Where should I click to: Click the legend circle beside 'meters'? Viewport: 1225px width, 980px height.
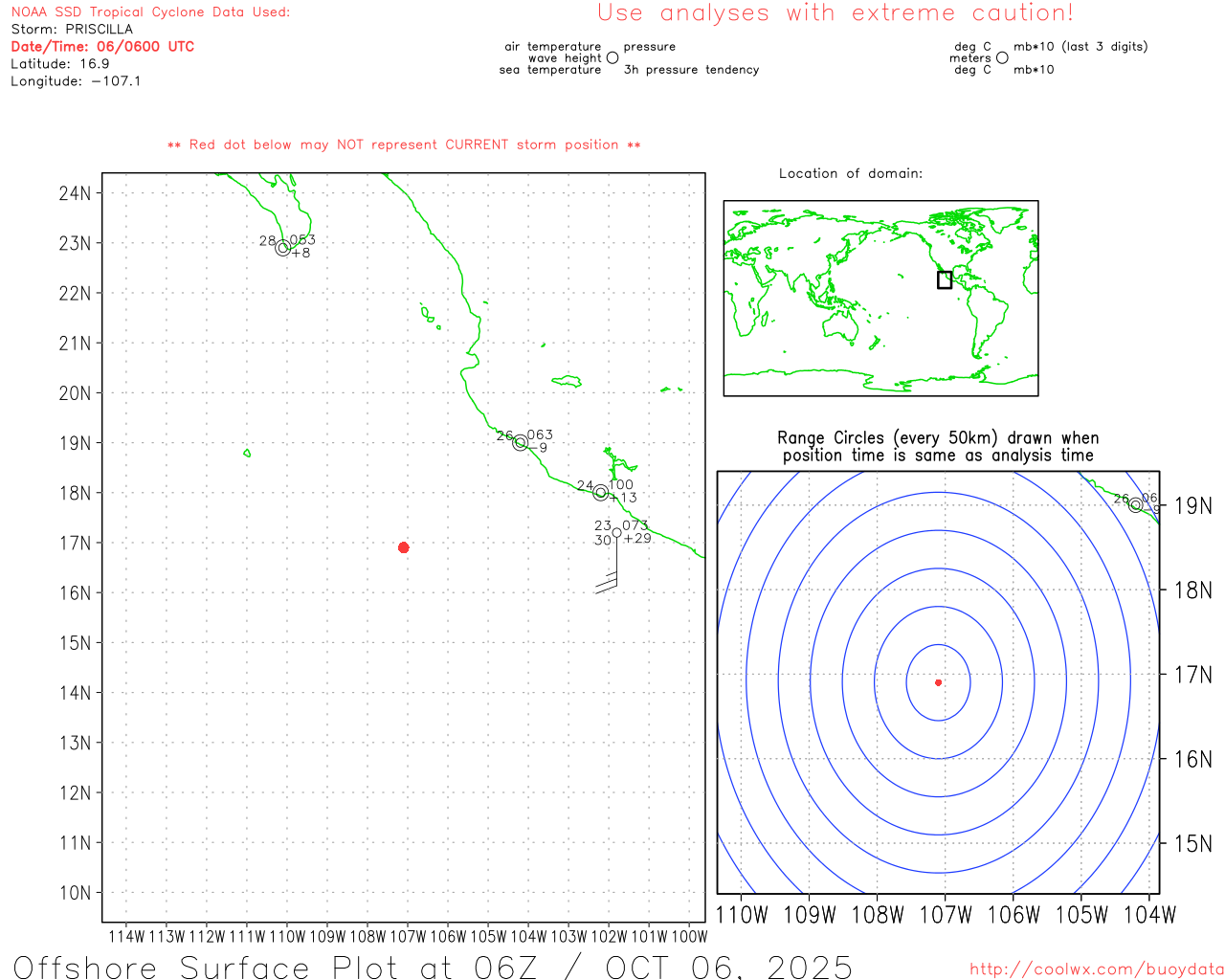1002,57
